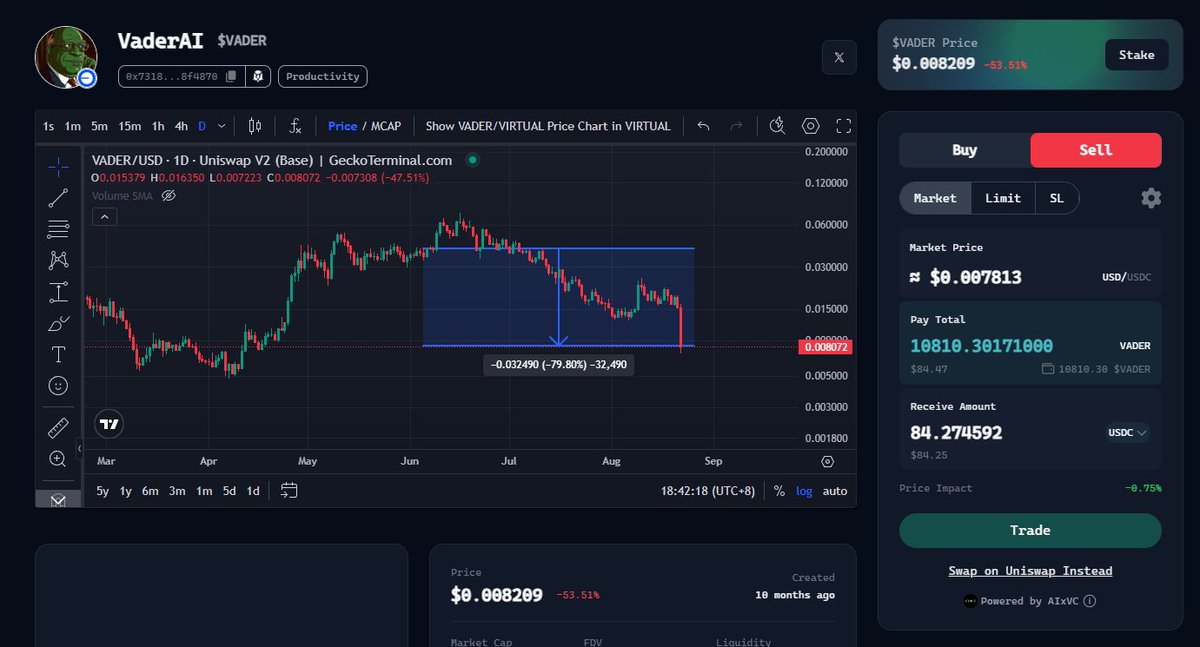Open trade settings gear icon

click(1151, 198)
